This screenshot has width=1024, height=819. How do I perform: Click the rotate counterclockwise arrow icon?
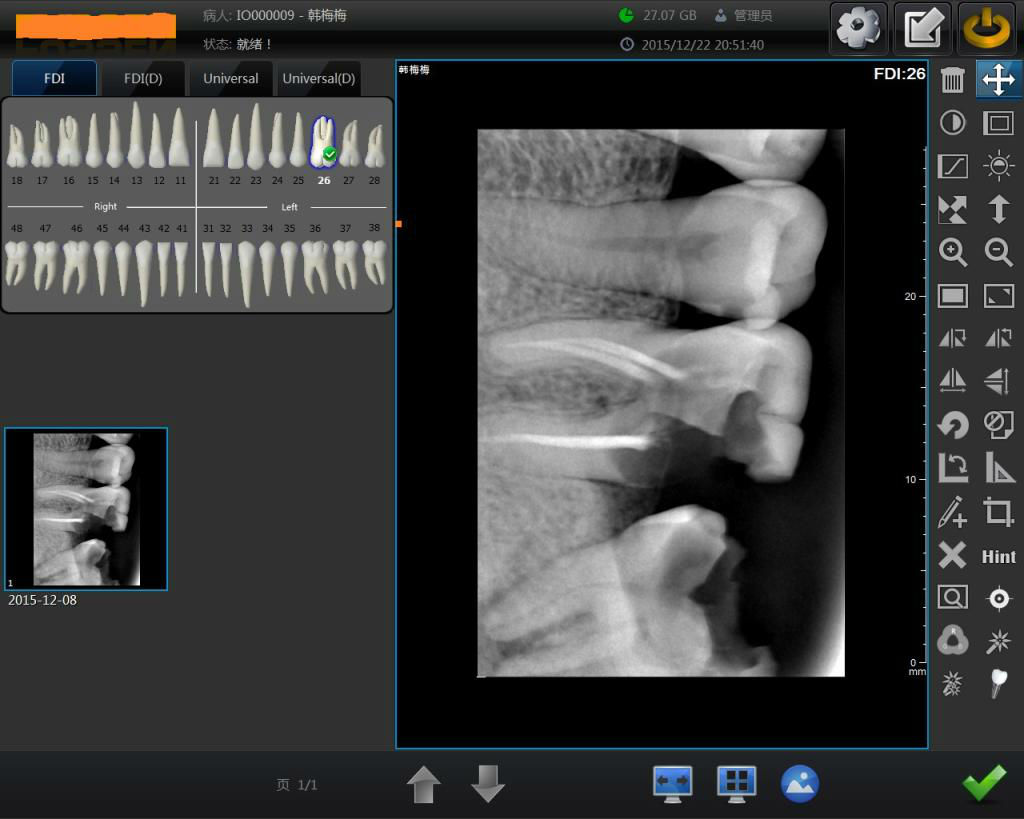pos(953,425)
